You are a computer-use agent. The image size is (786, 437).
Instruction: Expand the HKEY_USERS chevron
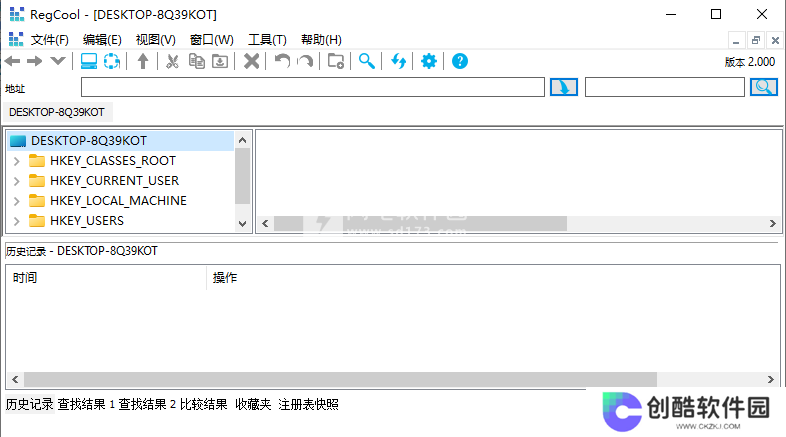(x=17, y=221)
